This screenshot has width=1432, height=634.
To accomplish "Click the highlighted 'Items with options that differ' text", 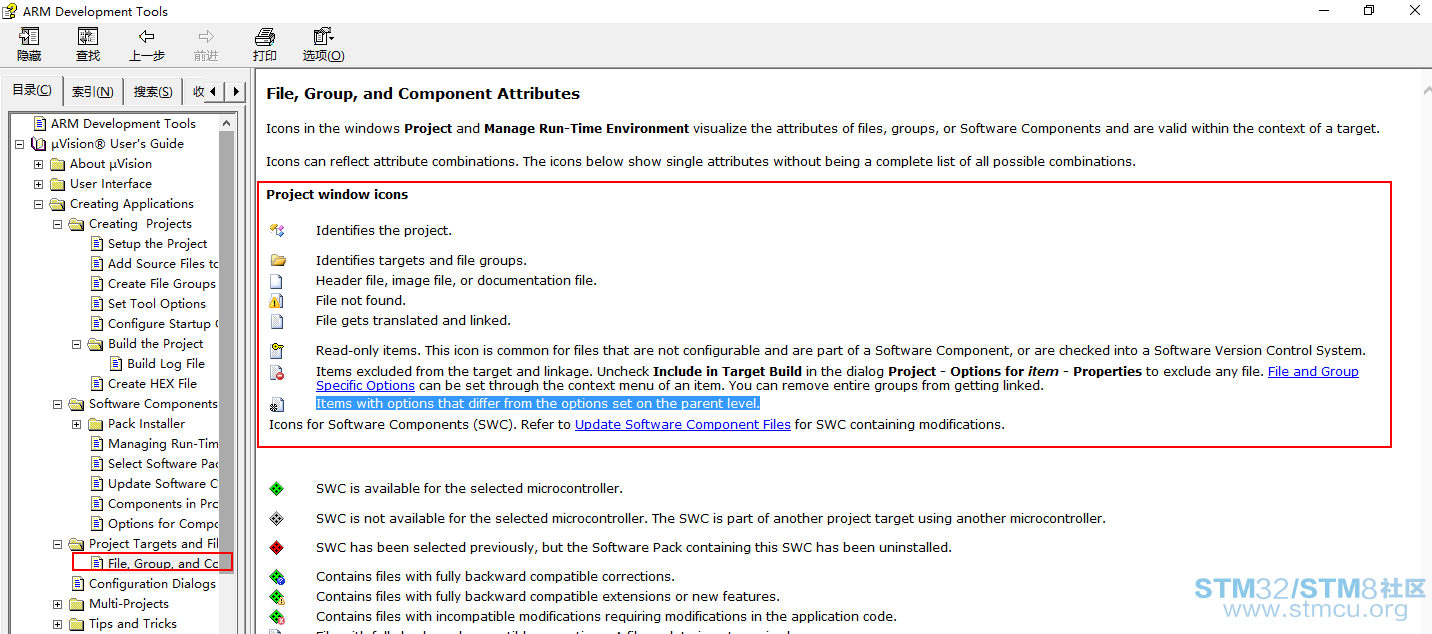I will (x=538, y=403).
